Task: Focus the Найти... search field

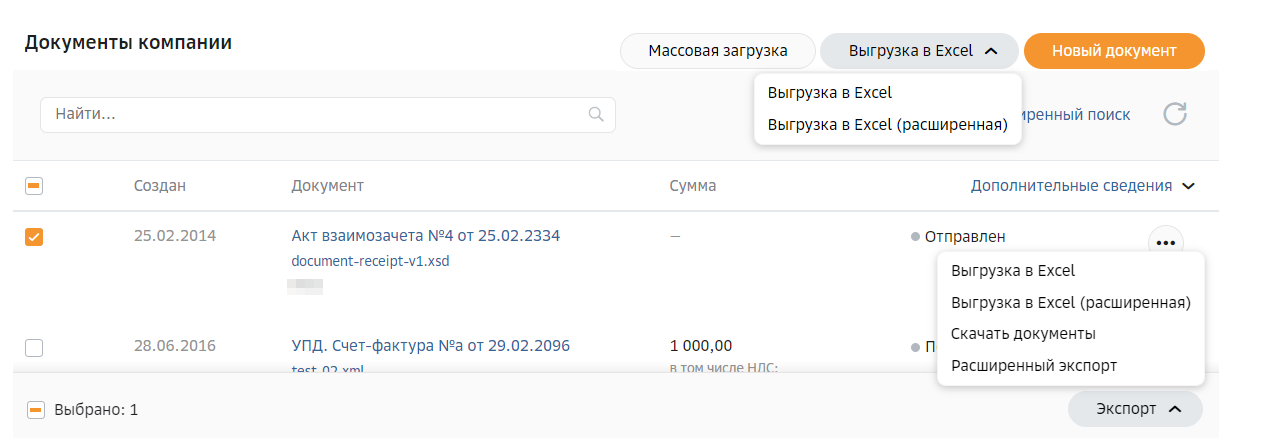Action: pos(327,114)
